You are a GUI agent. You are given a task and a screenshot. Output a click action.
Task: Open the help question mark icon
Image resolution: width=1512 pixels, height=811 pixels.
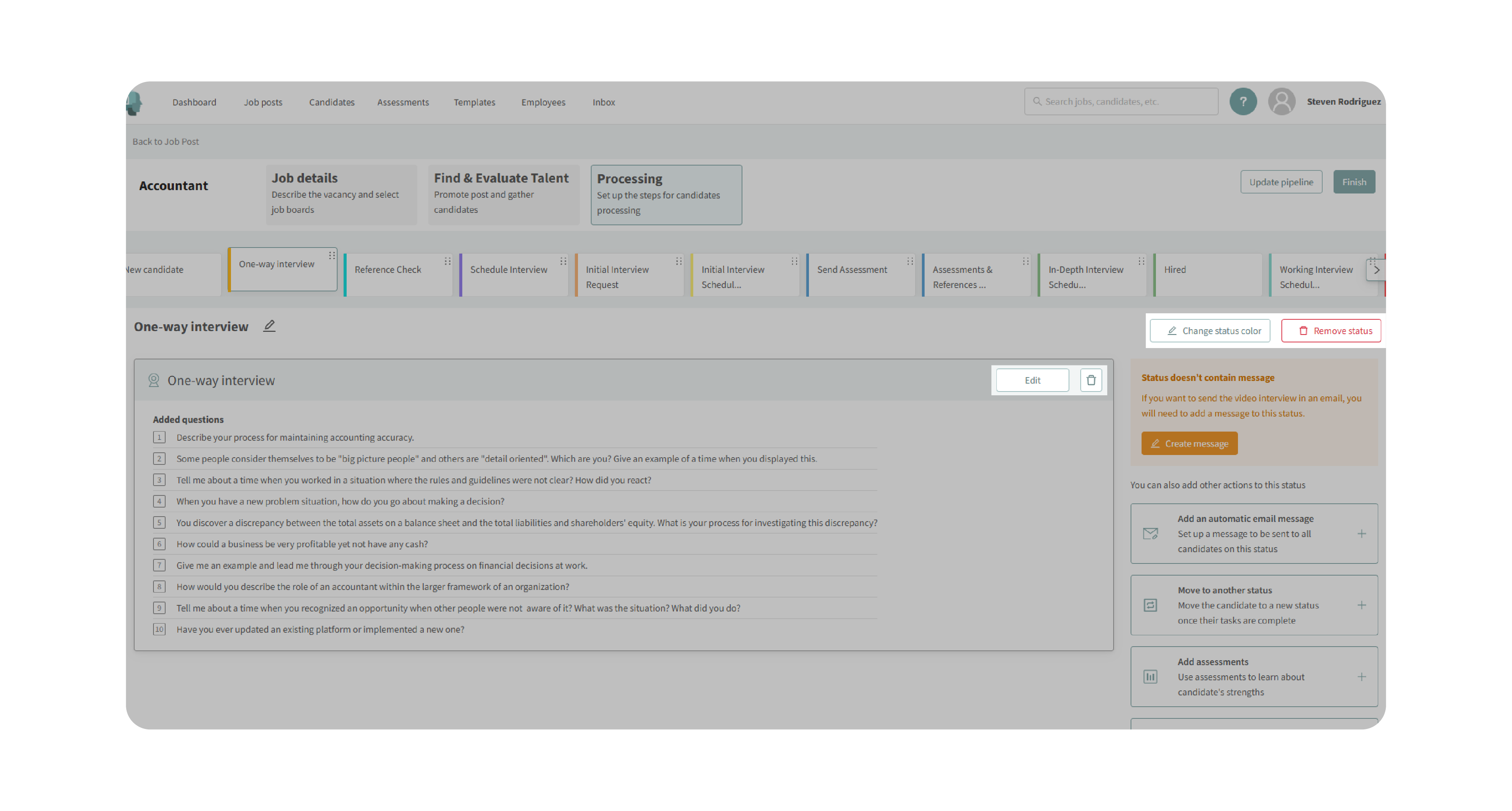click(1242, 102)
